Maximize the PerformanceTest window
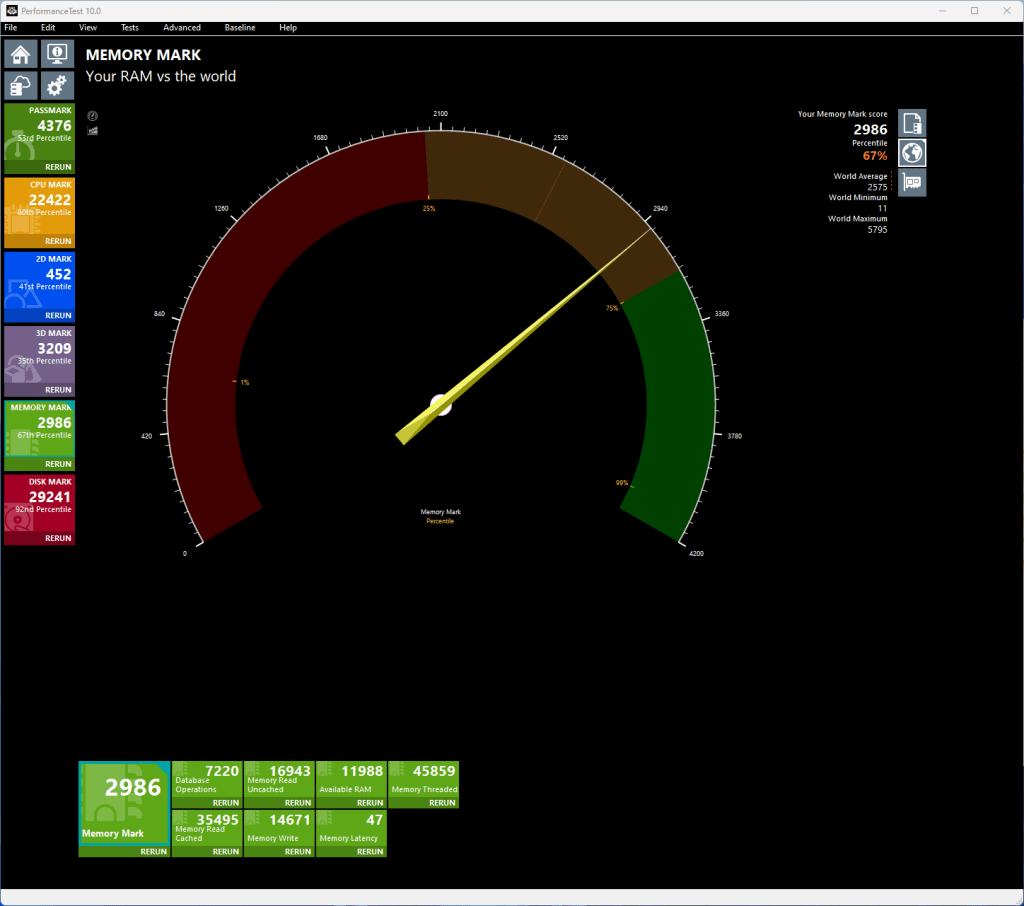 (974, 10)
